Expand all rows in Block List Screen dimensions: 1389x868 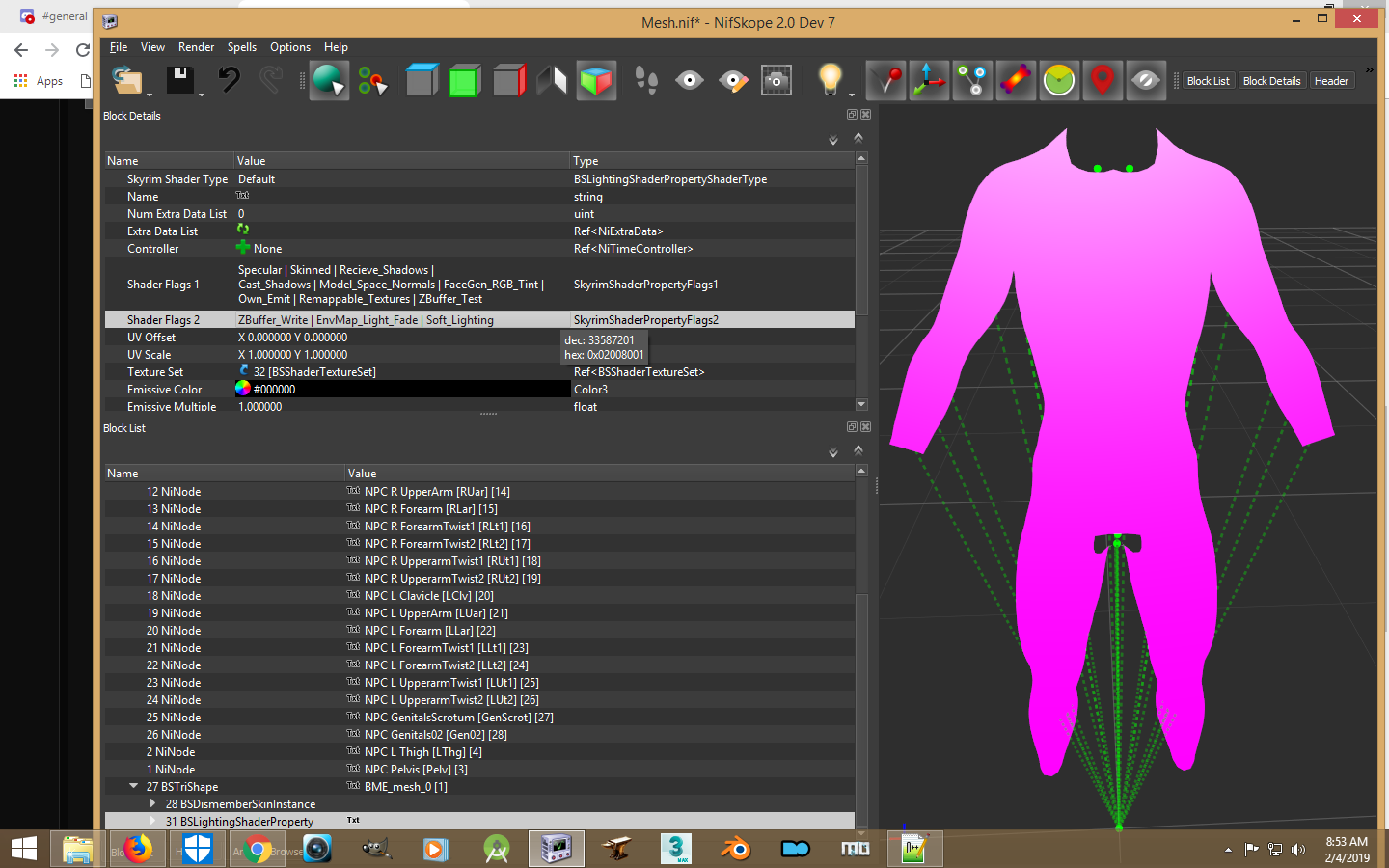pos(833,453)
